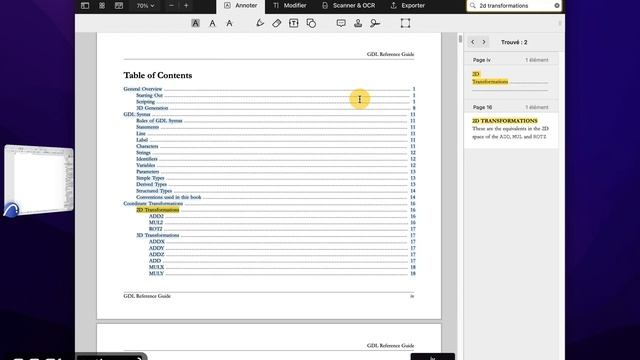640x360 pixels.
Task: Zoom in with the plus button
Action: click(186, 6)
